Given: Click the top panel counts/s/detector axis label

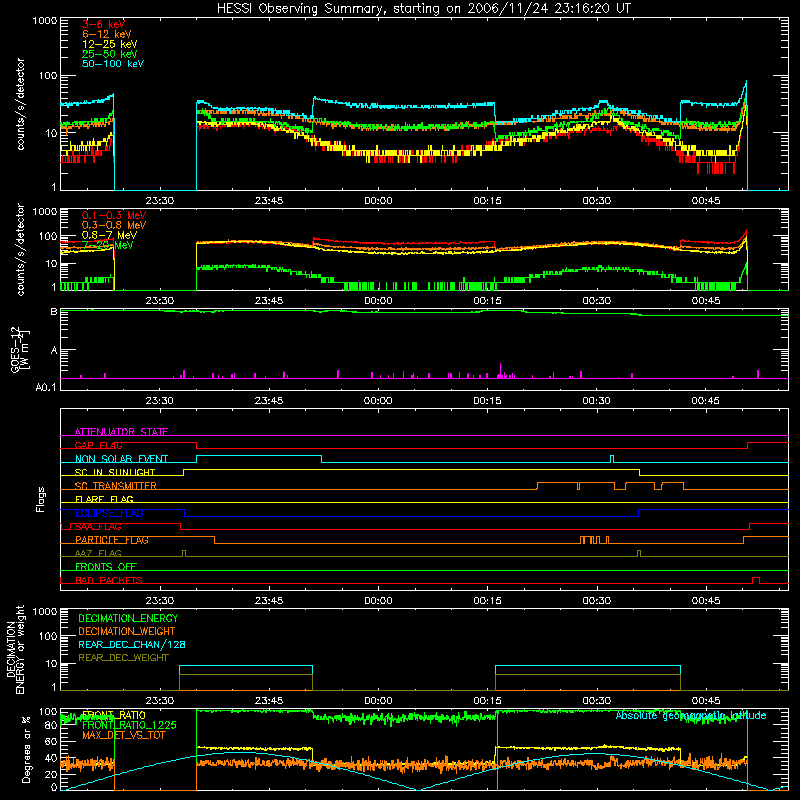Looking at the screenshot, I should pyautogui.click(x=20, y=104).
